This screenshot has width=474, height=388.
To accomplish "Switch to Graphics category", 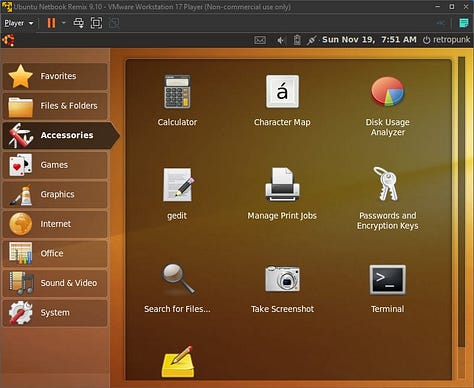I will (x=55, y=194).
